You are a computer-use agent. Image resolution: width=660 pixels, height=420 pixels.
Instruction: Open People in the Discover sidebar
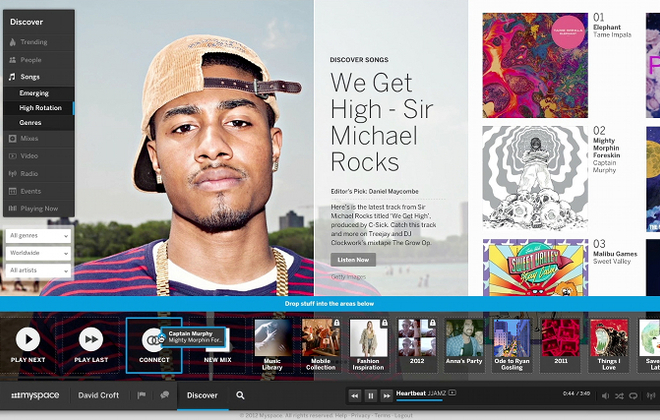39,60
